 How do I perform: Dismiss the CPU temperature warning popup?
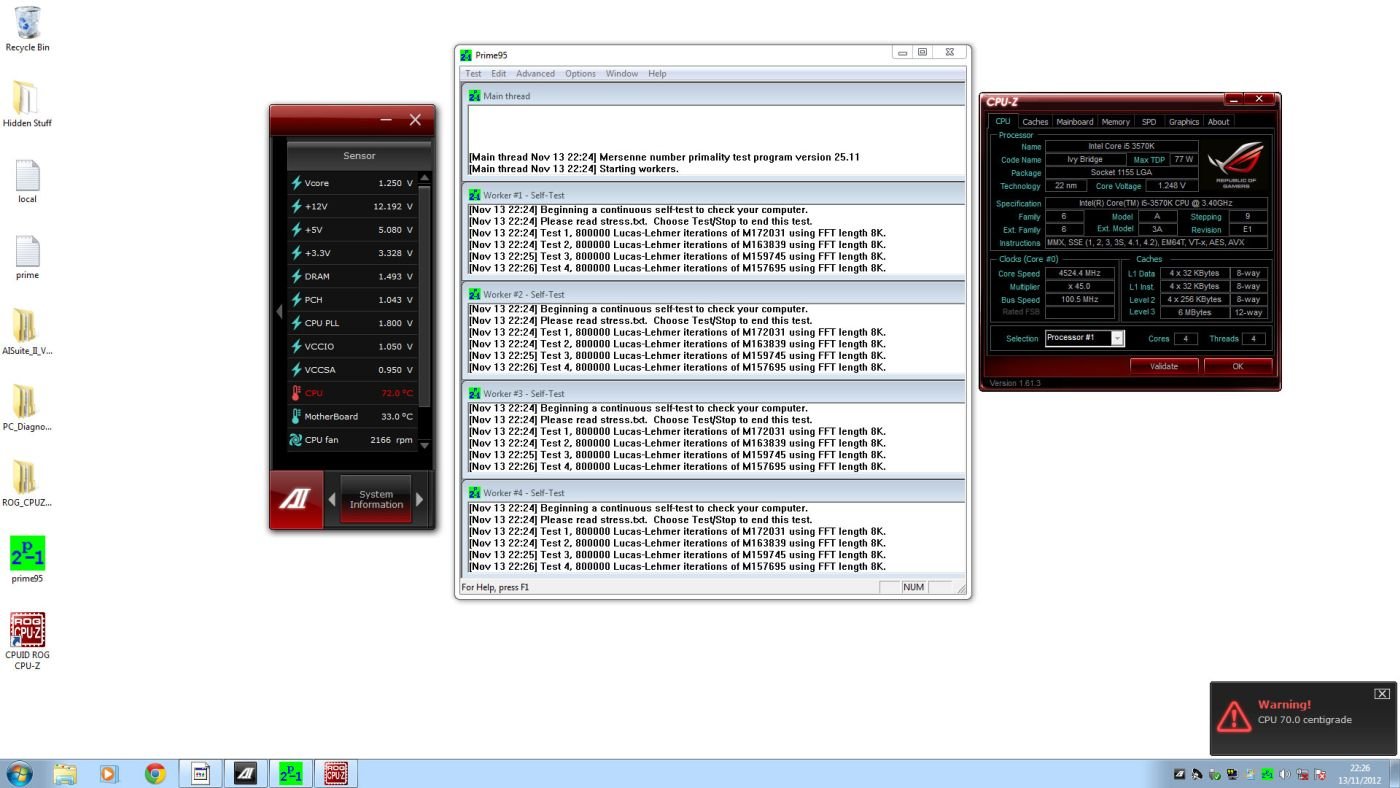click(x=1382, y=693)
